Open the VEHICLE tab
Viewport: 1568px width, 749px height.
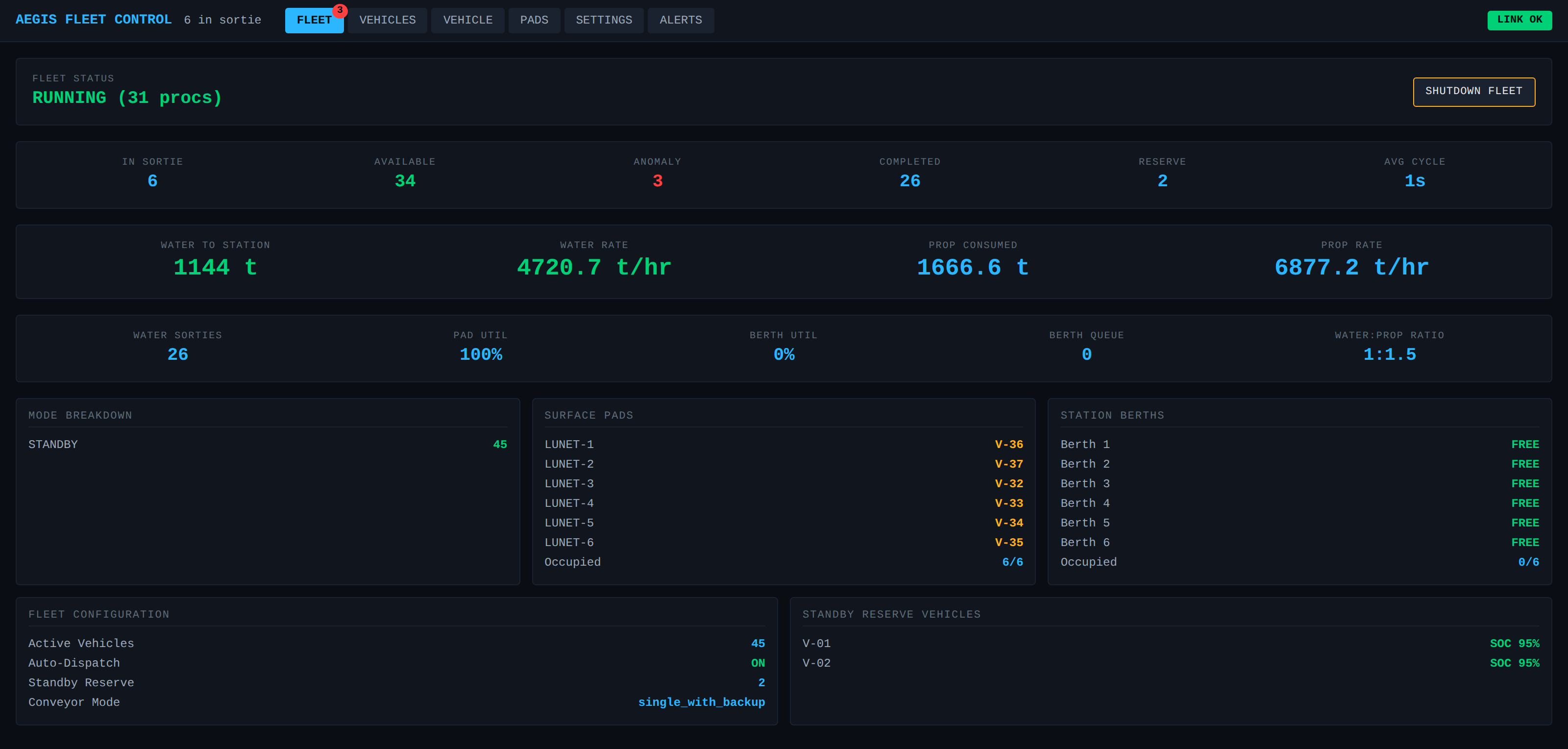(467, 20)
